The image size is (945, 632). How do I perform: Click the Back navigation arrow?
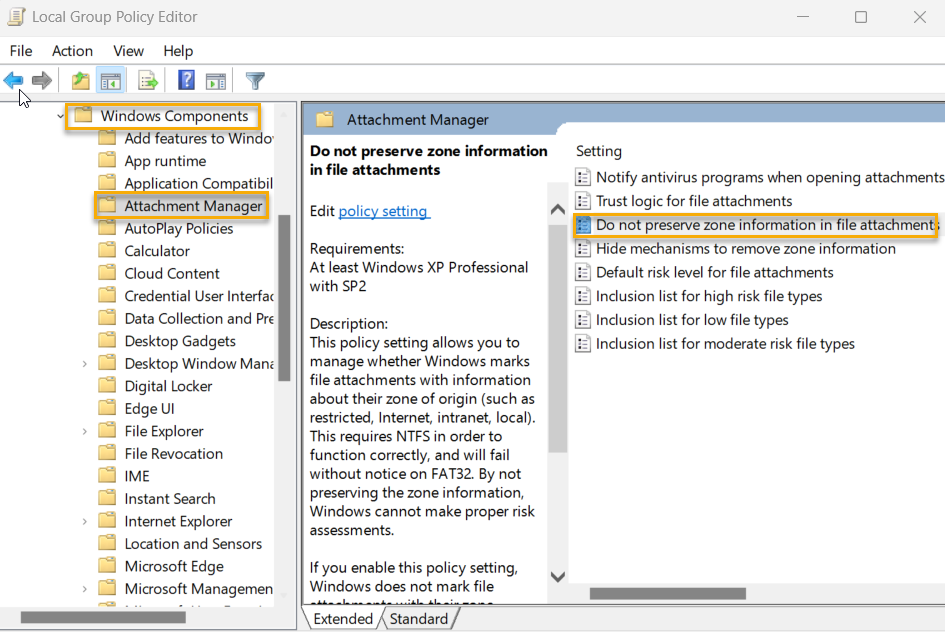click(13, 80)
